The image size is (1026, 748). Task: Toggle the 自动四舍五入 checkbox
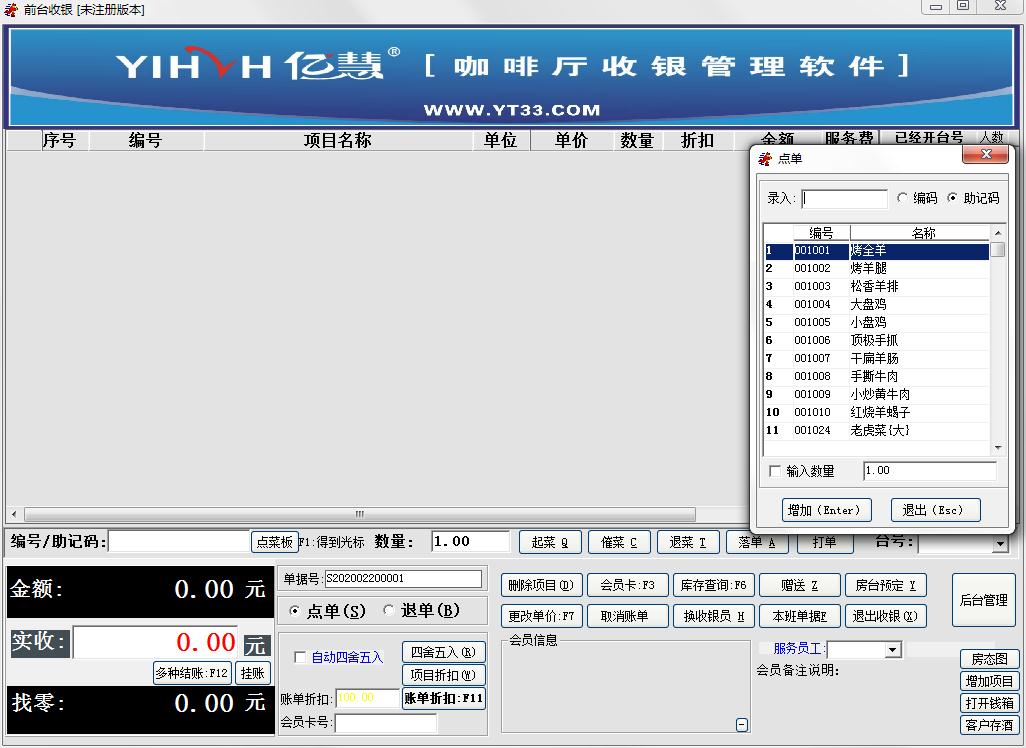300,657
